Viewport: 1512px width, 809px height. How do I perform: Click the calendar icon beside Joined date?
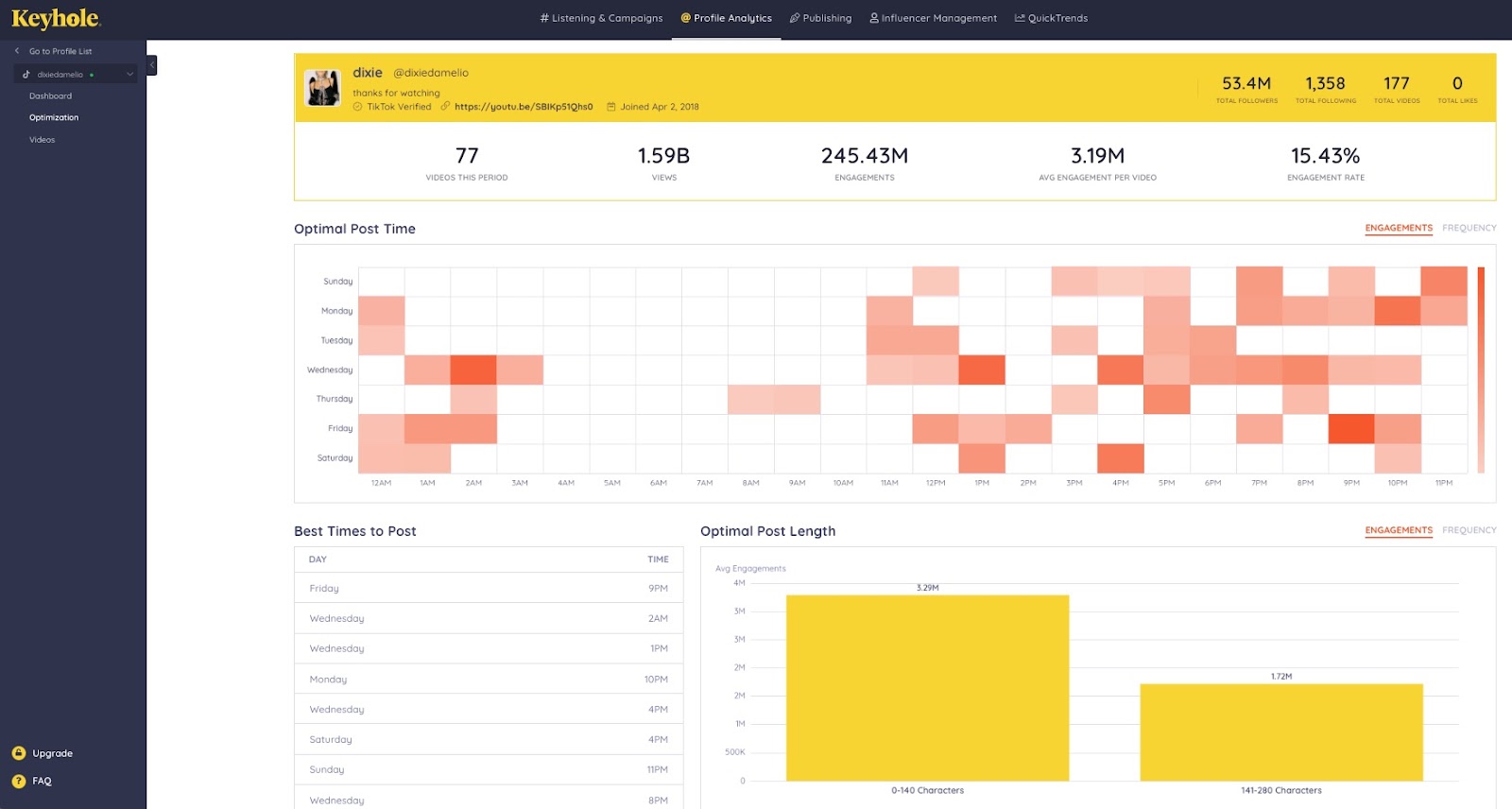coord(610,107)
